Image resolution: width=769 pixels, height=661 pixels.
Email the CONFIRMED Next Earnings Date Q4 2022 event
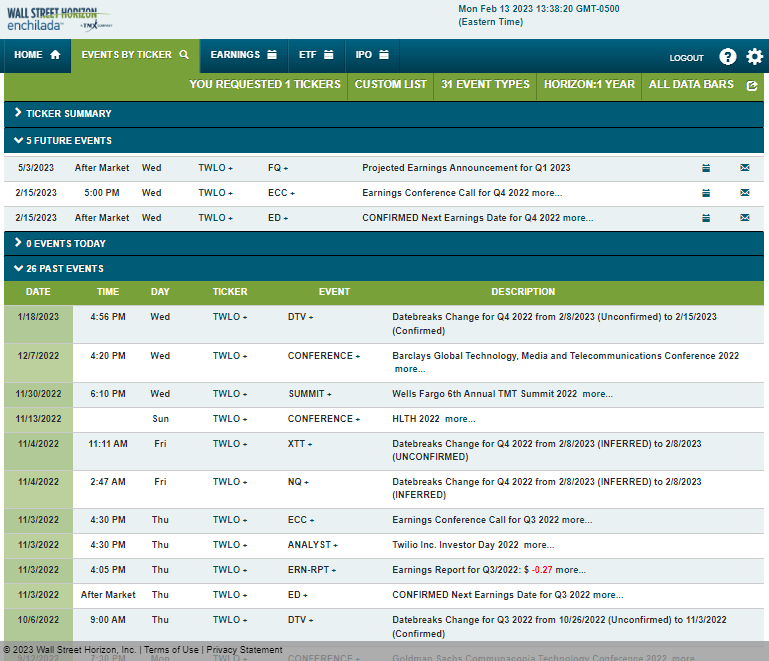[x=744, y=218]
